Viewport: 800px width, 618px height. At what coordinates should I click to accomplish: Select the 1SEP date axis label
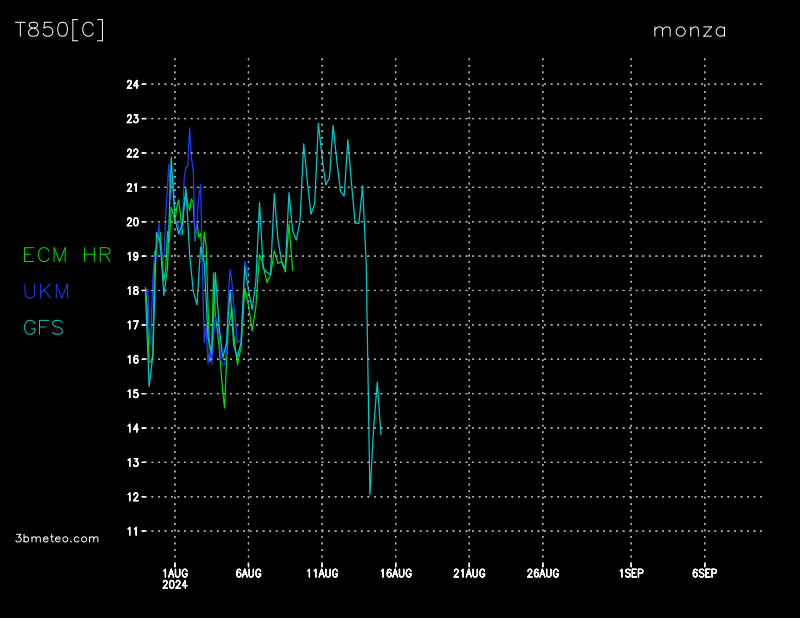pos(631,573)
